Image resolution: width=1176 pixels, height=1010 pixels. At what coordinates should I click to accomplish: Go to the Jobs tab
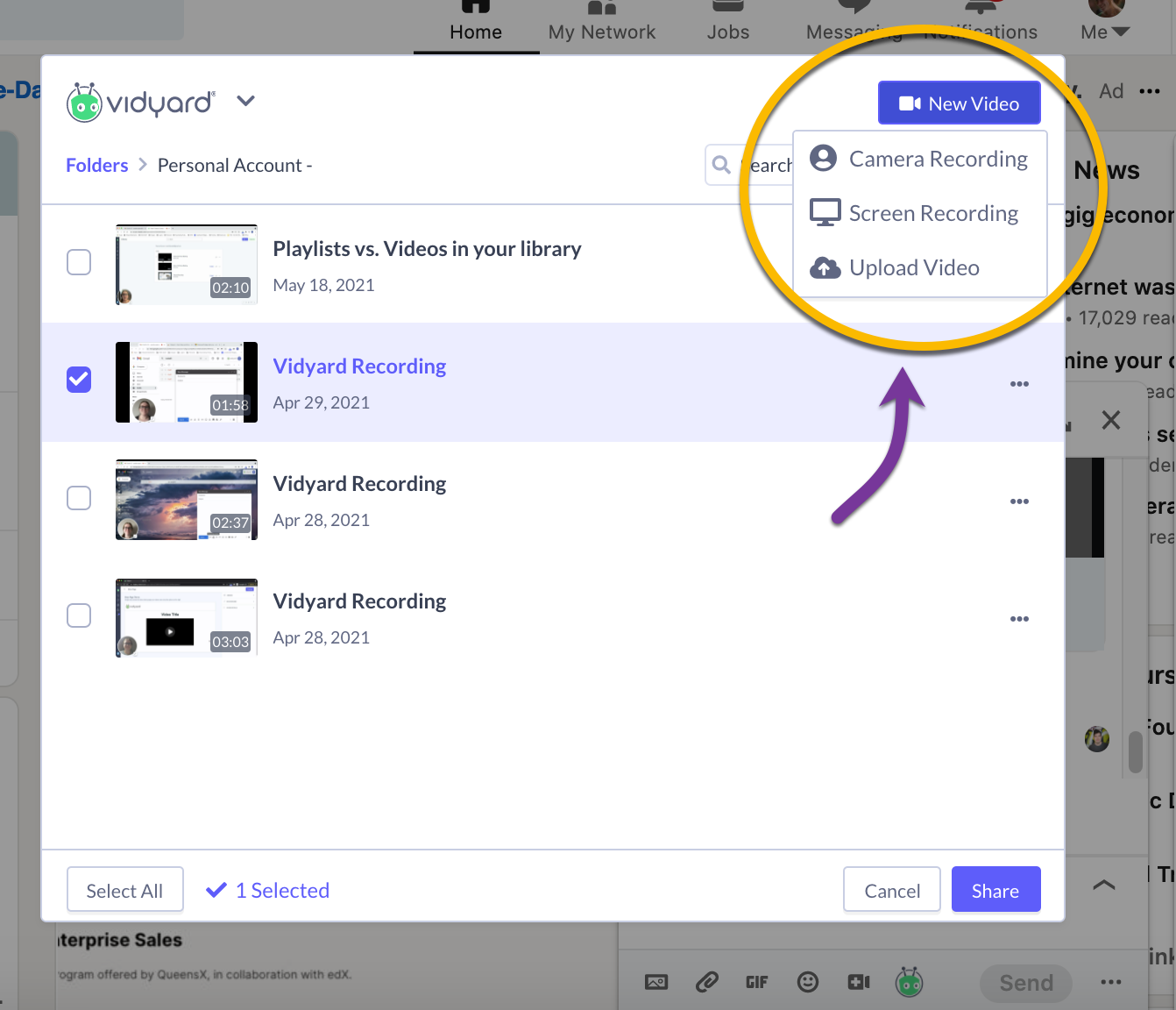coord(728,22)
